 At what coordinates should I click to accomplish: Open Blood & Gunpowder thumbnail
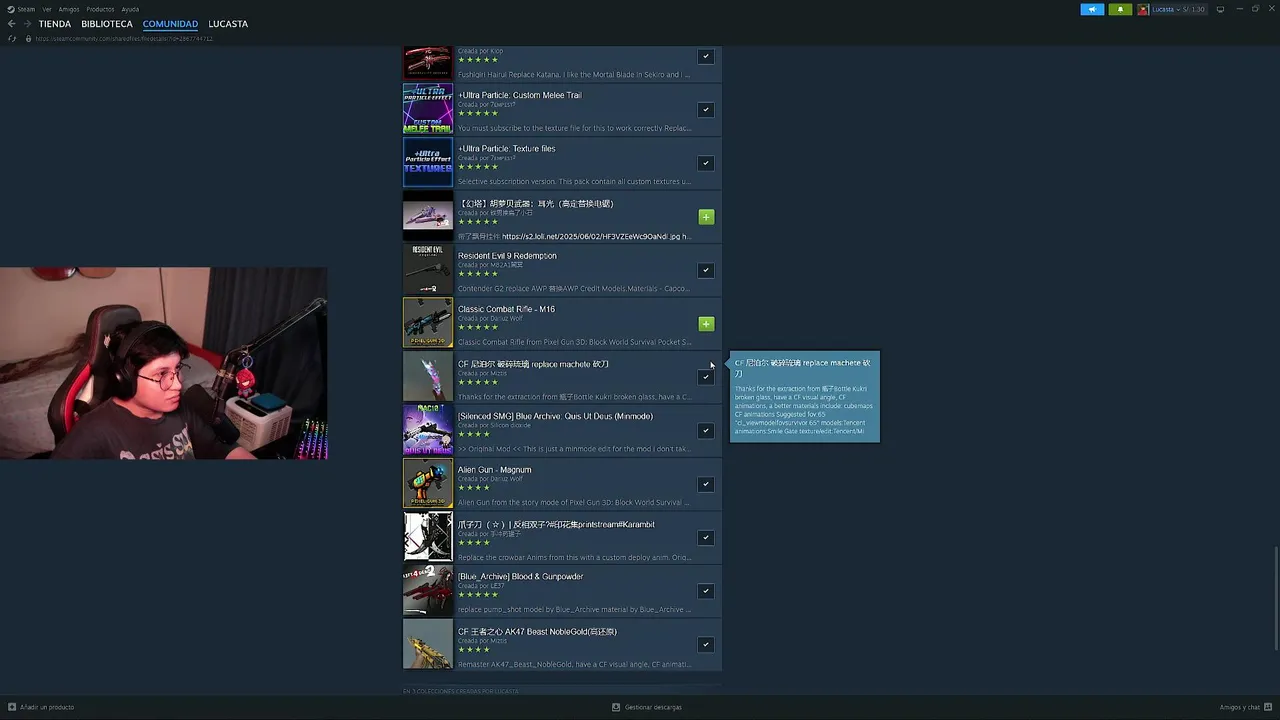pyautogui.click(x=428, y=590)
